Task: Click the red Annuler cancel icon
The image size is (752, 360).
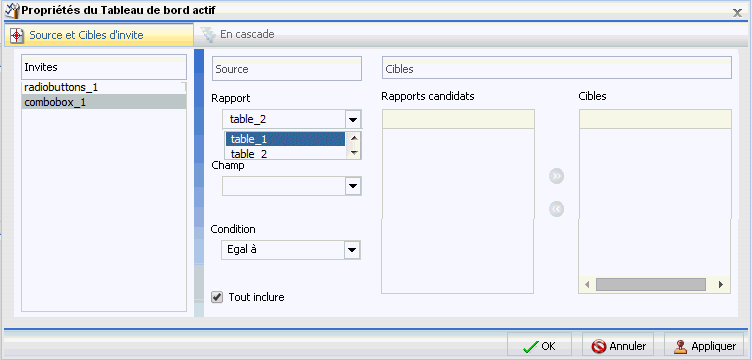Action: tap(599, 346)
